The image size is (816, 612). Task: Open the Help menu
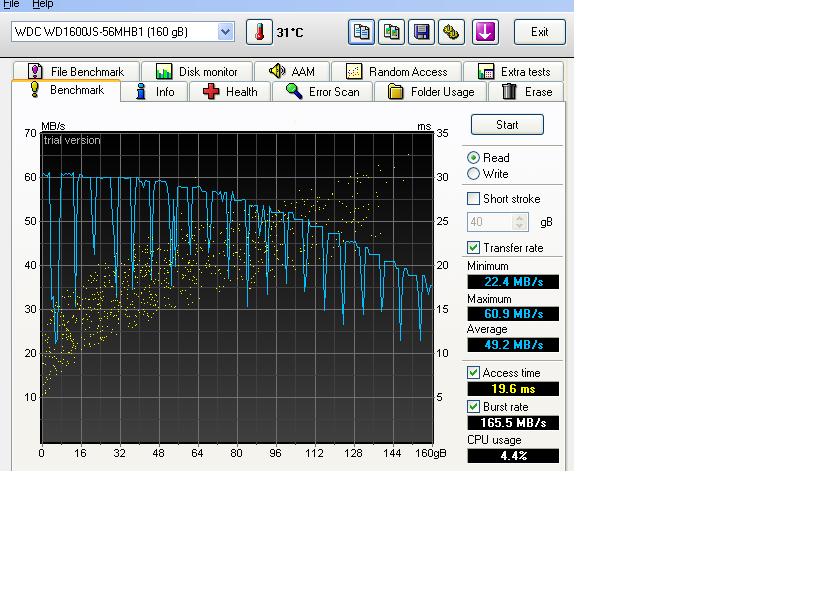coord(43,5)
